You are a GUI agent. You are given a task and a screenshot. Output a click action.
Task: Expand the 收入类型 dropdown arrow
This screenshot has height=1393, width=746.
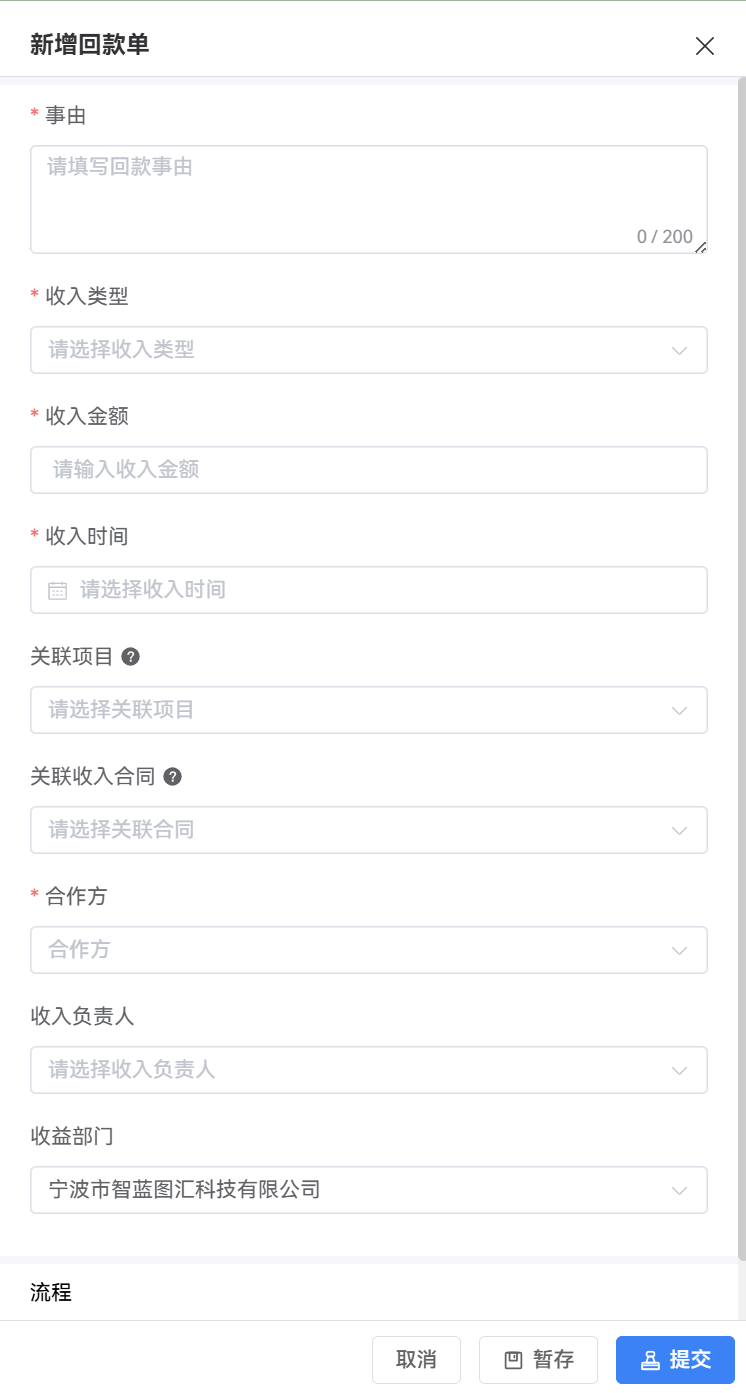(x=680, y=350)
